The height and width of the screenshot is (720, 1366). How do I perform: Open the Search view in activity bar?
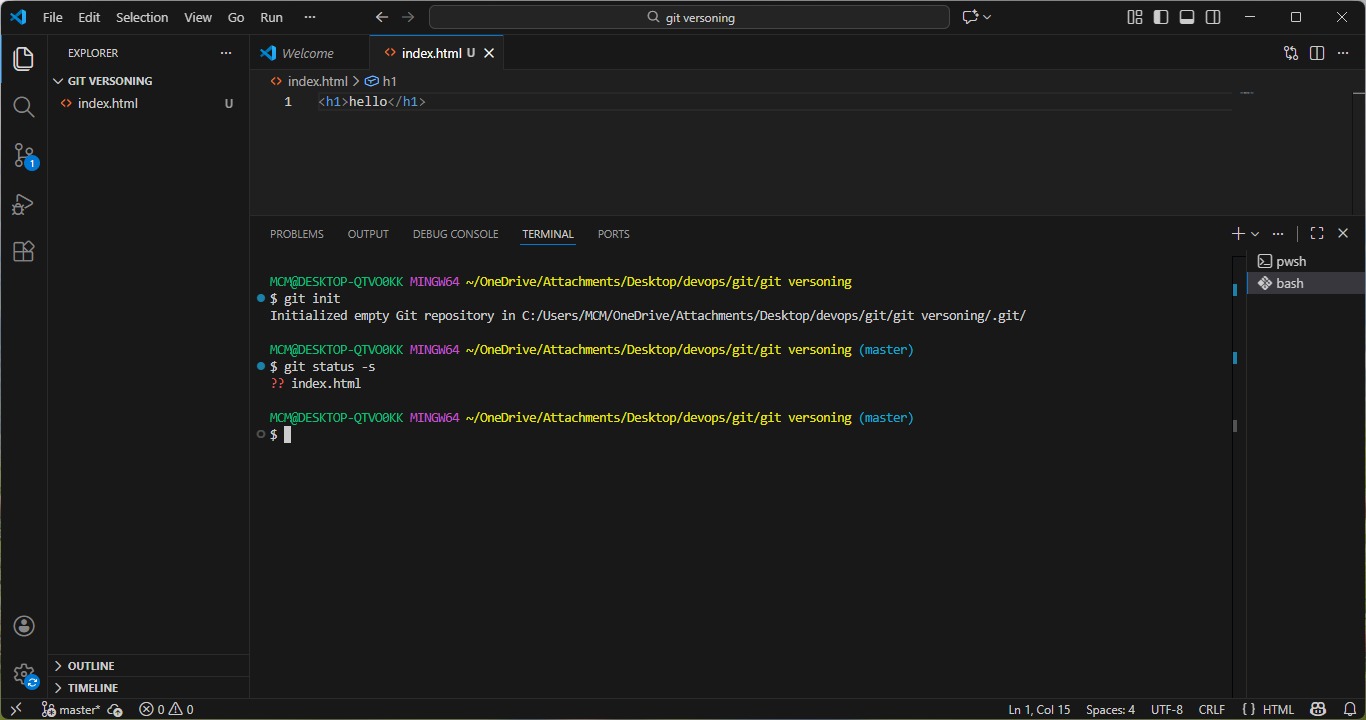click(24, 107)
